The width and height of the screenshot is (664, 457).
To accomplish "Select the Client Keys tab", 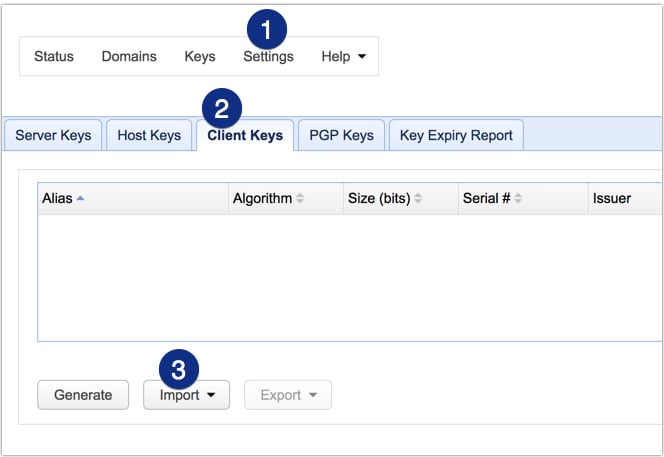I will pyautogui.click(x=245, y=136).
